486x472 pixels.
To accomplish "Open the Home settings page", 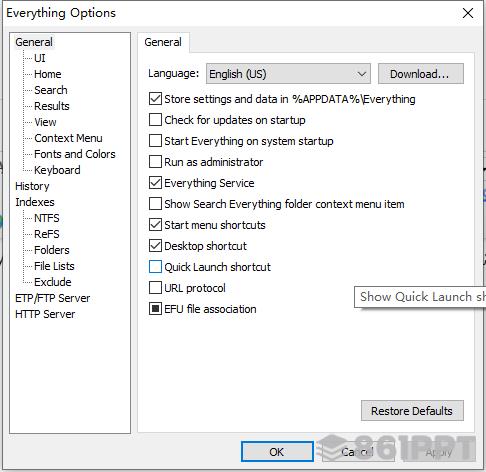I will [48, 74].
